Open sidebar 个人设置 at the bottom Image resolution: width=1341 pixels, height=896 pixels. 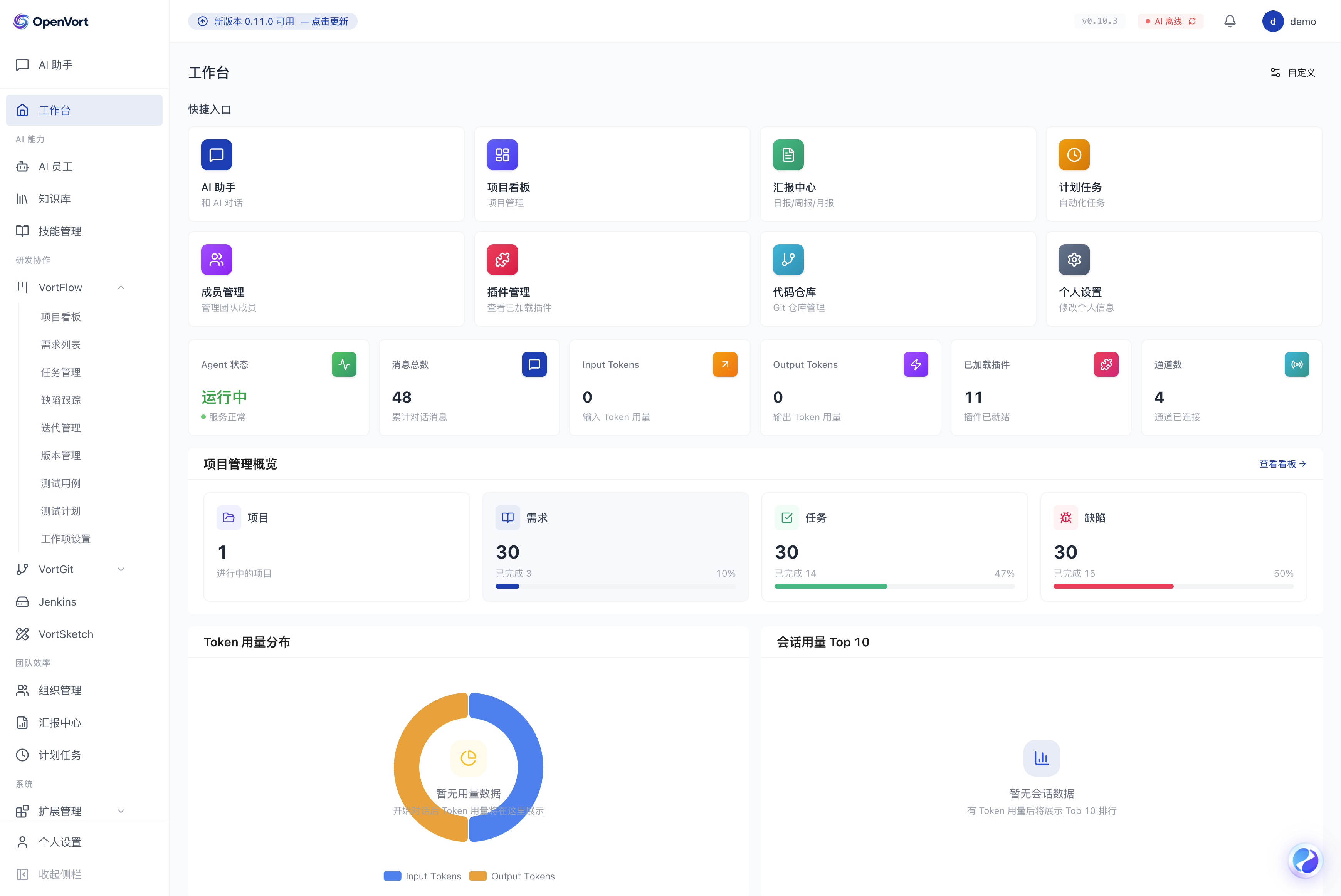coord(84,842)
